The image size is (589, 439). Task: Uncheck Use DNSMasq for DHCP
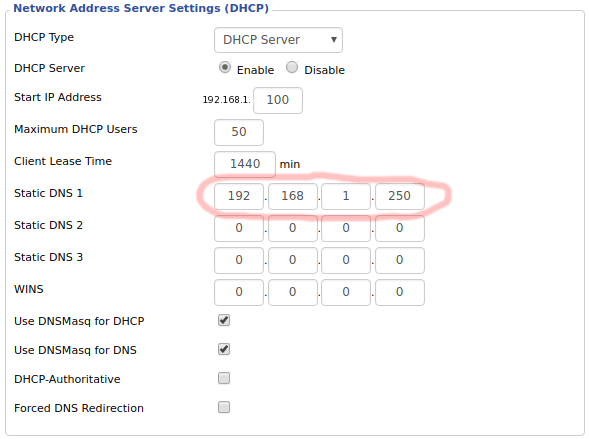tap(224, 320)
